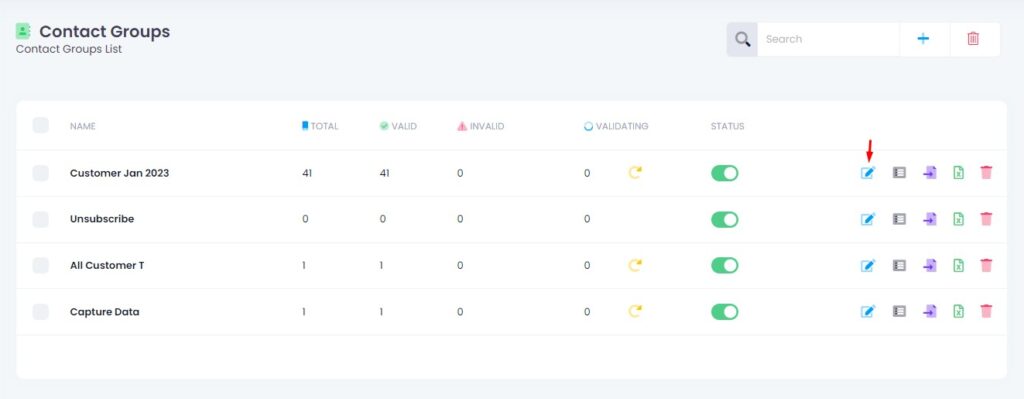Viewport: 1024px width, 399px height.
Task: View contact list of Unsubscribe group
Action: click(899, 219)
